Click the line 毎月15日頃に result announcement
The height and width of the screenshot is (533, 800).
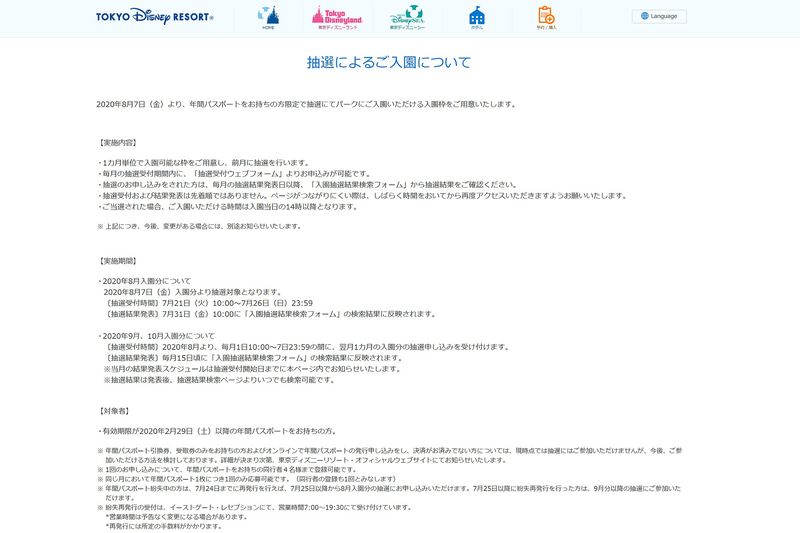[254, 358]
